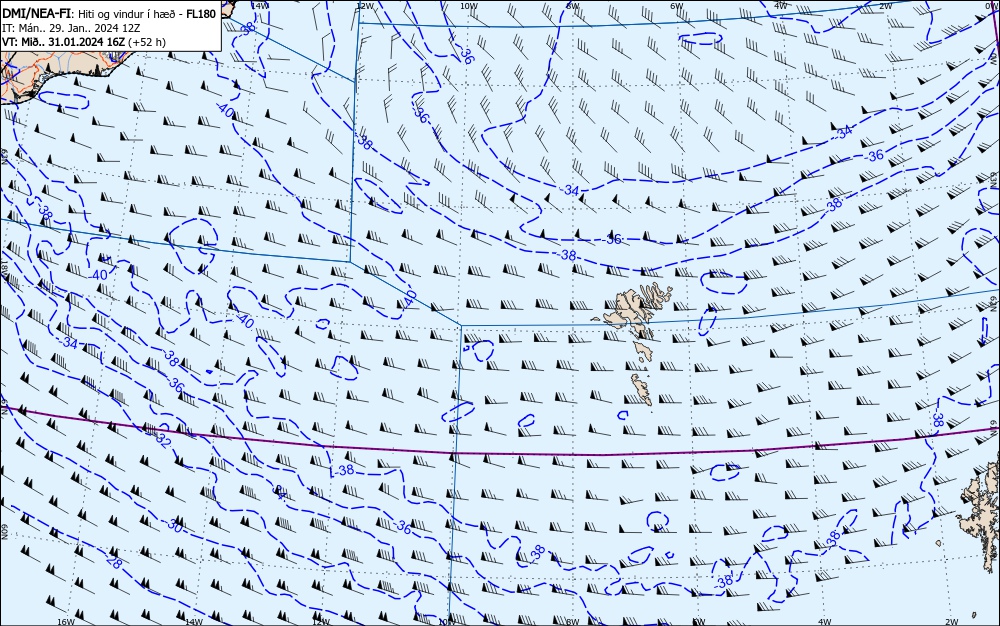Image resolution: width=1000 pixels, height=626 pixels.
Task: Click the 14W longitude label on bottom edge
Action: pyautogui.click(x=194, y=622)
